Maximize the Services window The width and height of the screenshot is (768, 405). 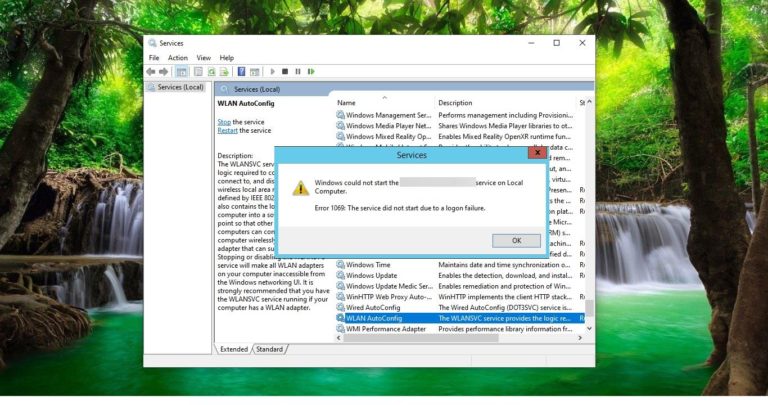click(x=556, y=43)
